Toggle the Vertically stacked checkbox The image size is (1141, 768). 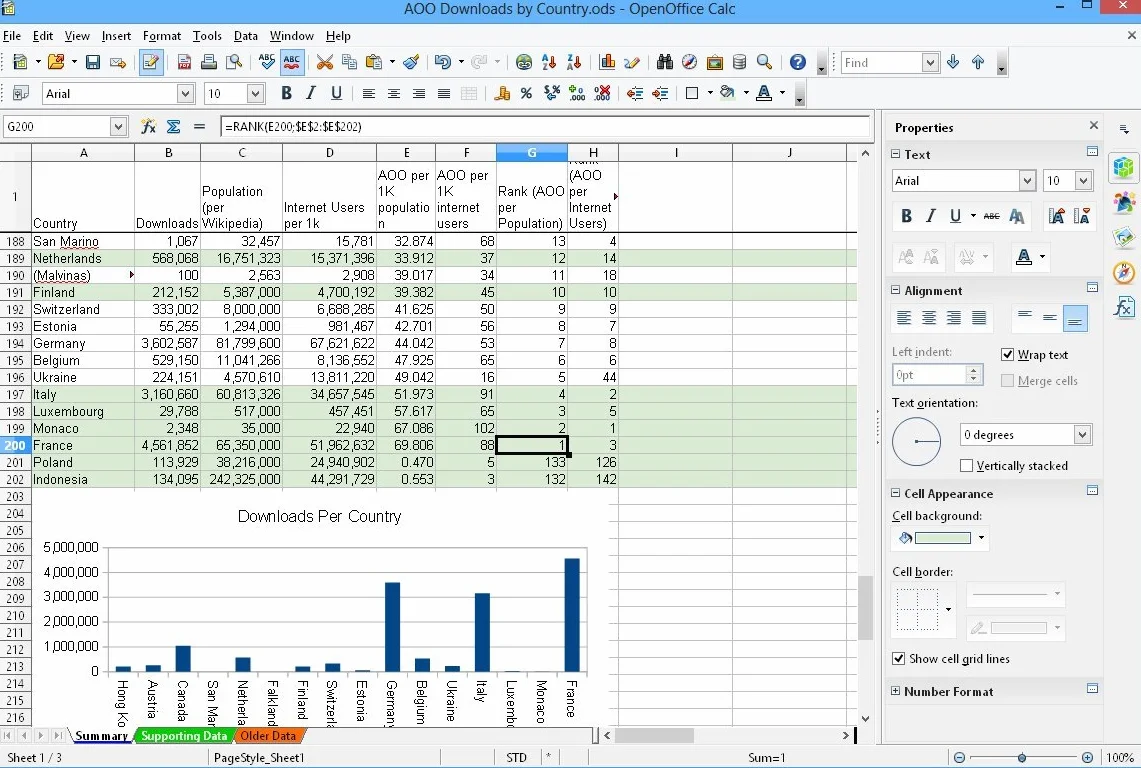[x=966, y=465]
